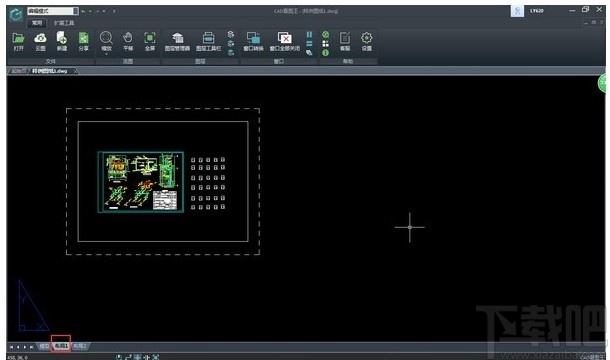The width and height of the screenshot is (610, 360).
Task: Open the edit mode combo box
Action: (53, 11)
